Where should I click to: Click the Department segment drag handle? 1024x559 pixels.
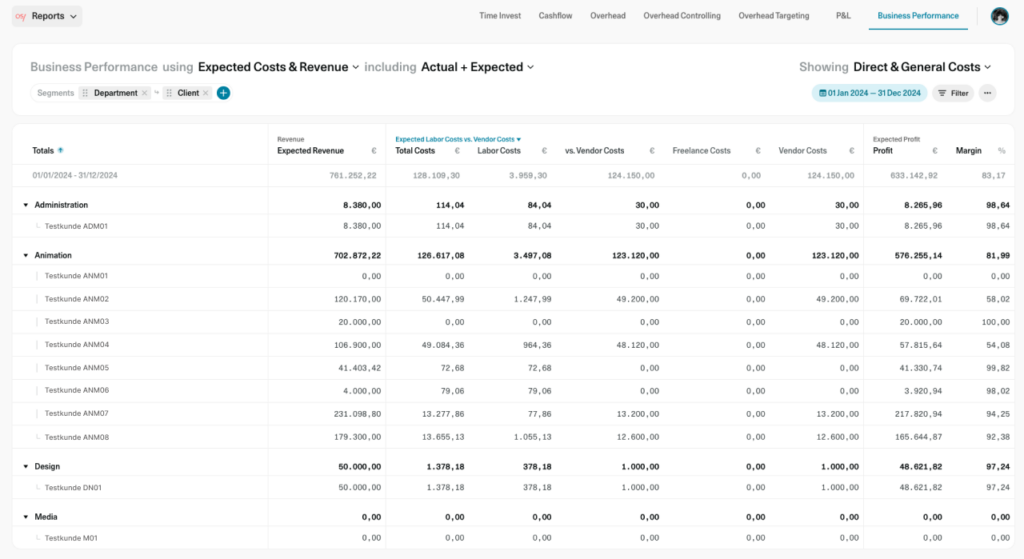pos(85,93)
